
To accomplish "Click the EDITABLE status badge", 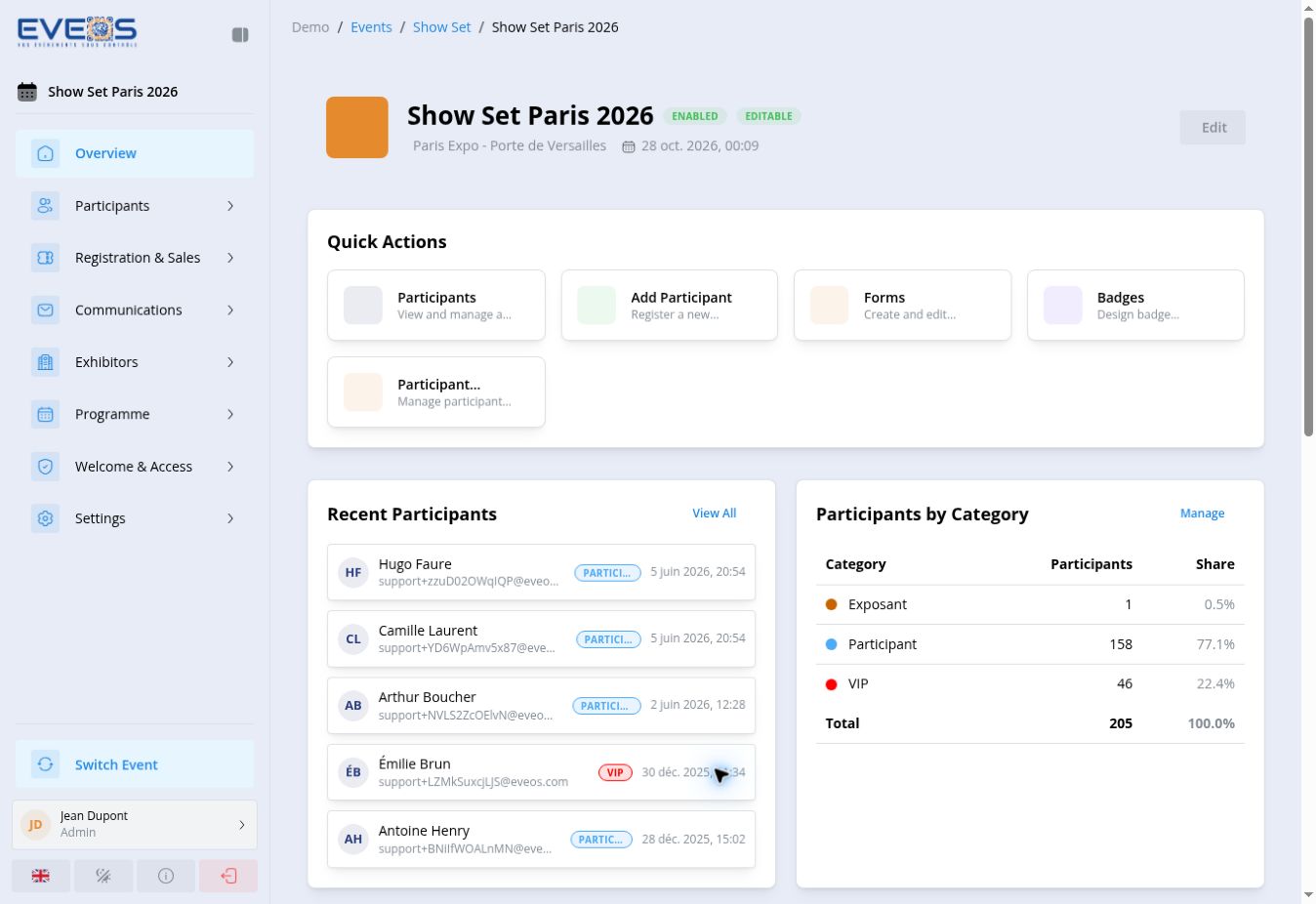I will 769,116.
